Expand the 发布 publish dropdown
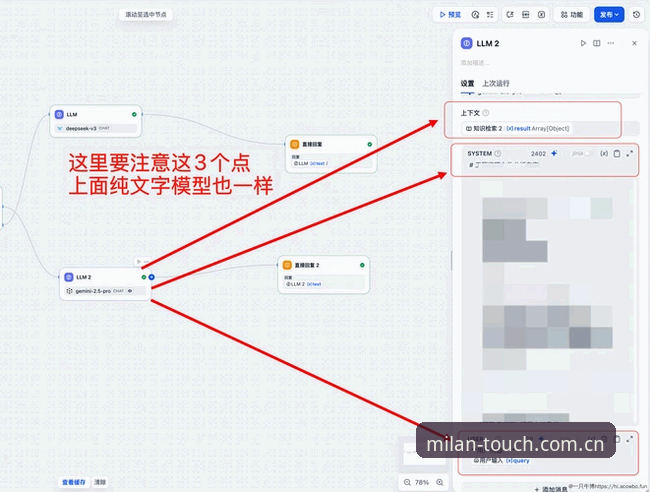Viewport: 650px width, 492px height. point(609,15)
